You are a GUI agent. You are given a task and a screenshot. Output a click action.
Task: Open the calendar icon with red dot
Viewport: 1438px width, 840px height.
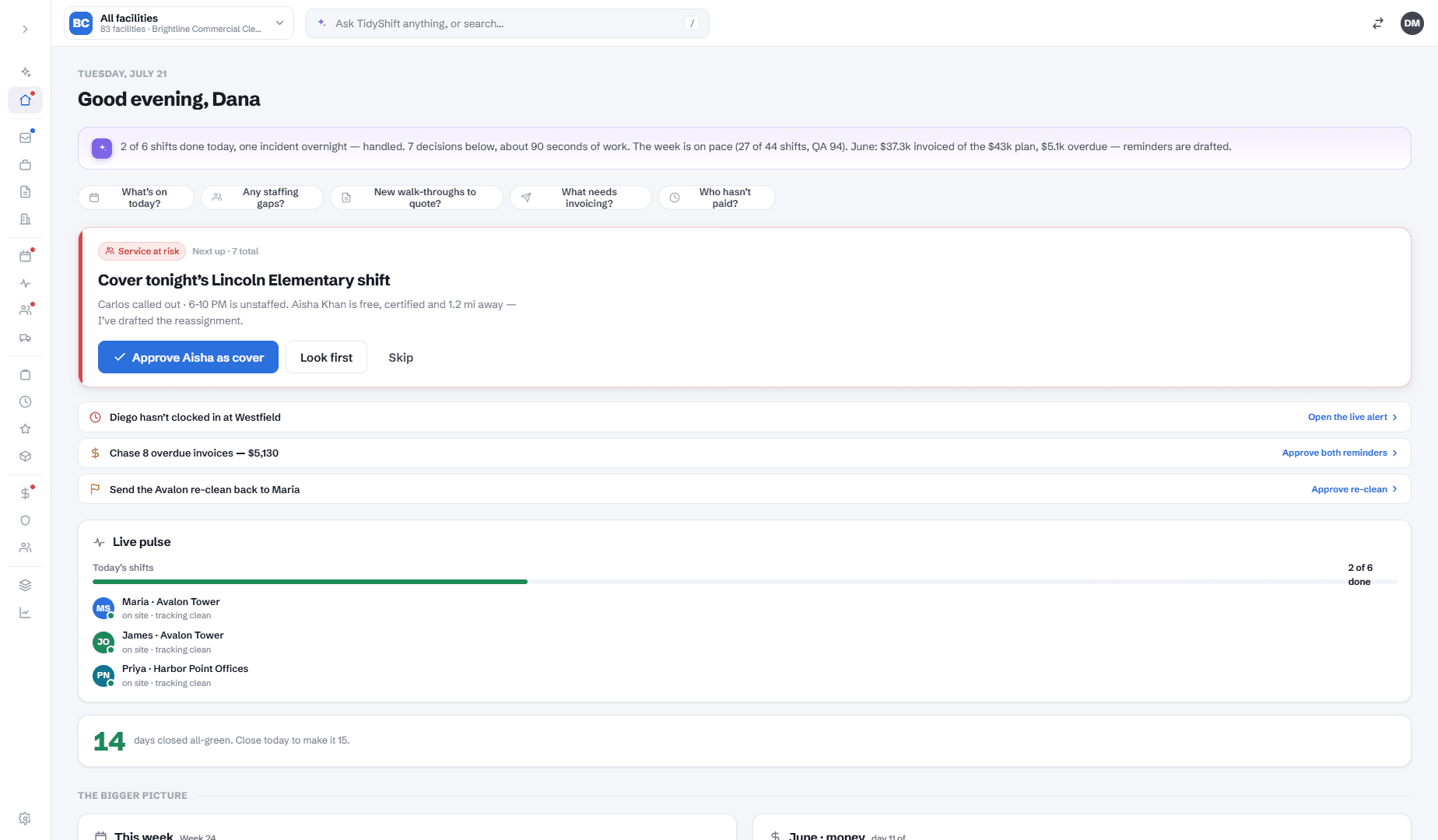[25, 256]
